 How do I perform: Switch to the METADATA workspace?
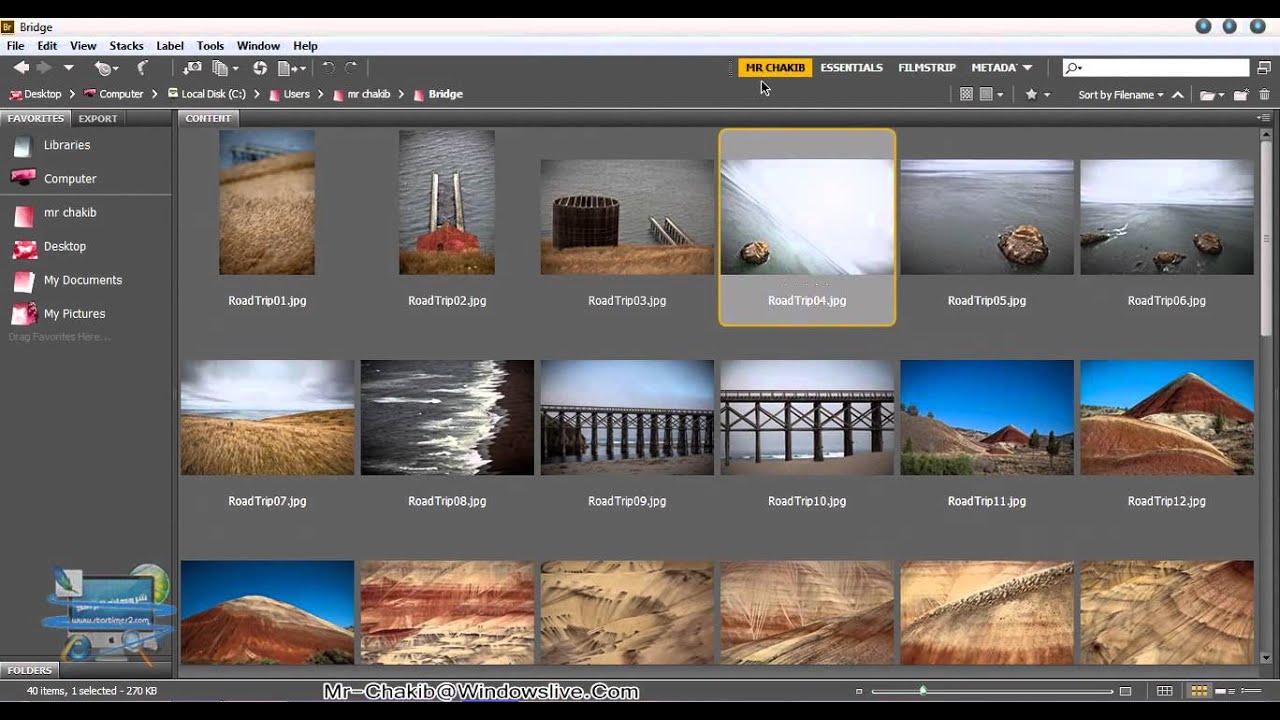pos(993,68)
